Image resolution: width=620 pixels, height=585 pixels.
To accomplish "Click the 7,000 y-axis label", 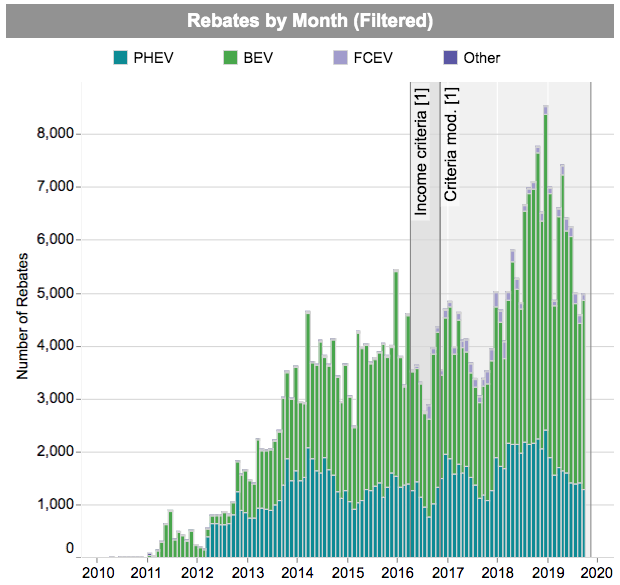I will click(55, 186).
